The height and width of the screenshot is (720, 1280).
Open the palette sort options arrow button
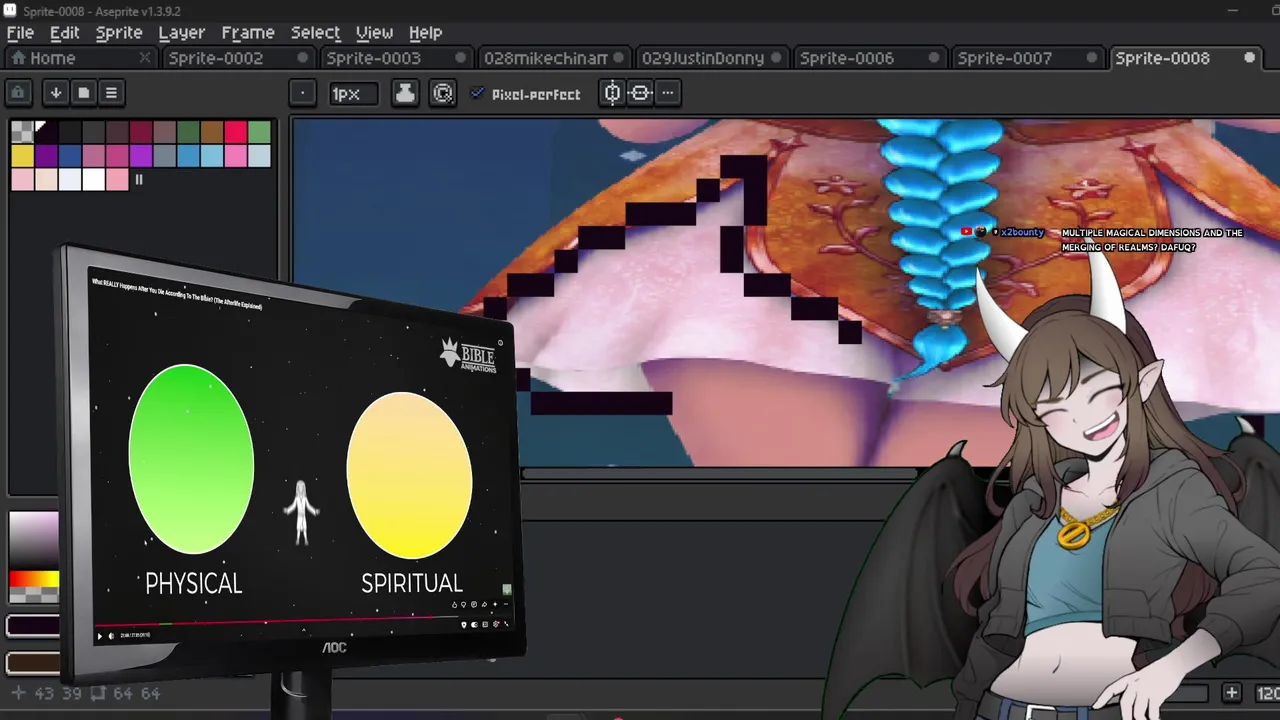point(56,93)
